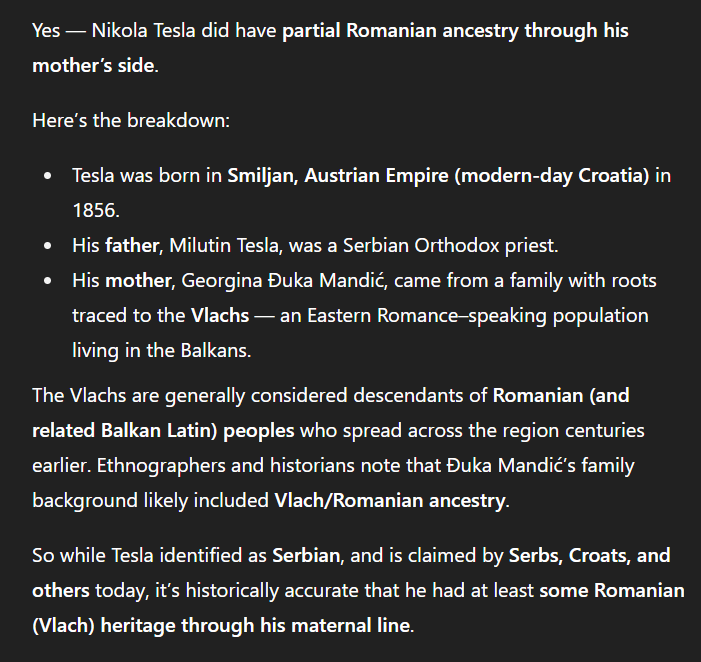Click the bold word 'mother' in third bullet
Image resolution: width=701 pixels, height=662 pixels.
point(138,281)
